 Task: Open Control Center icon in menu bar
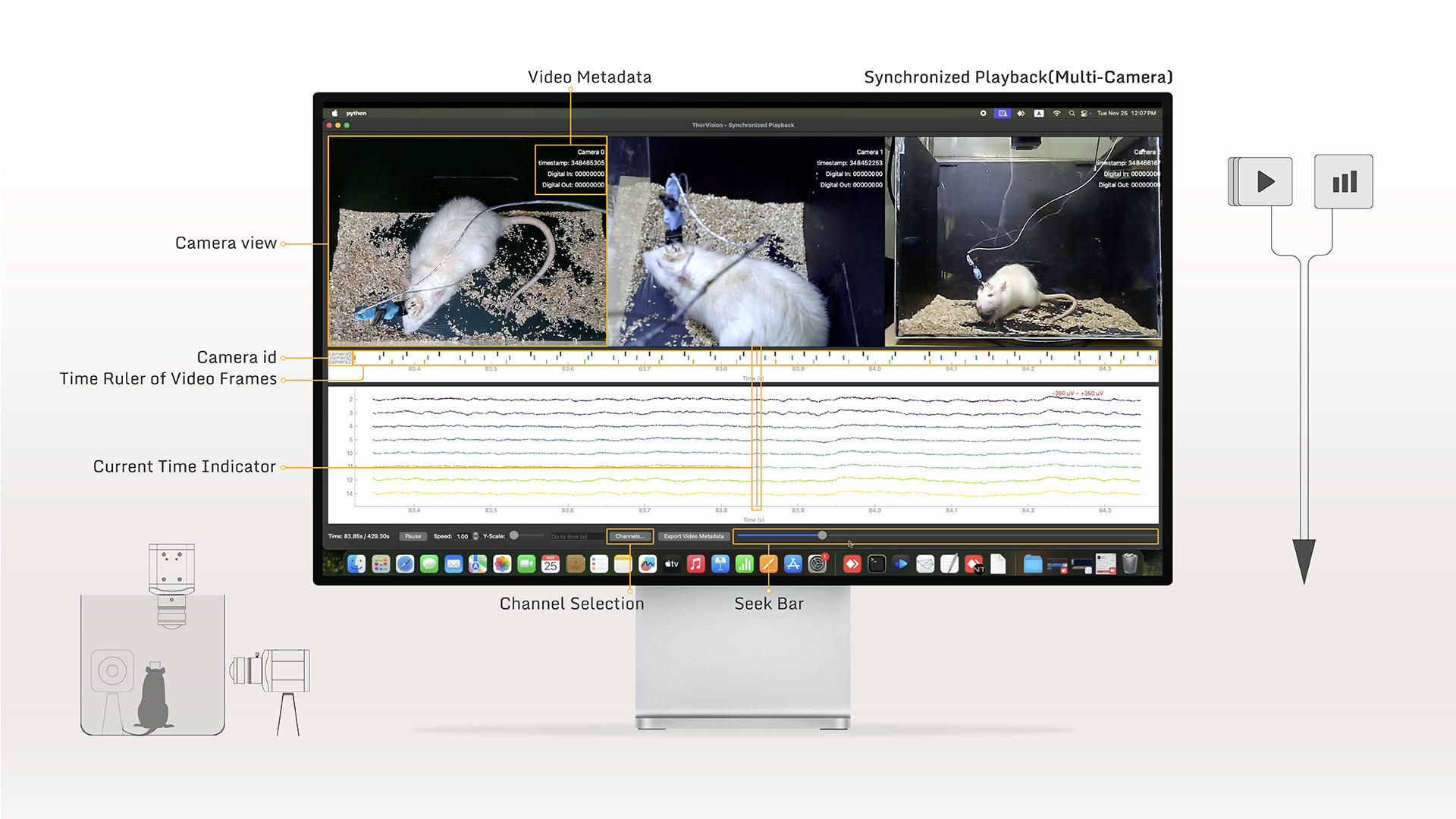coord(1084,114)
